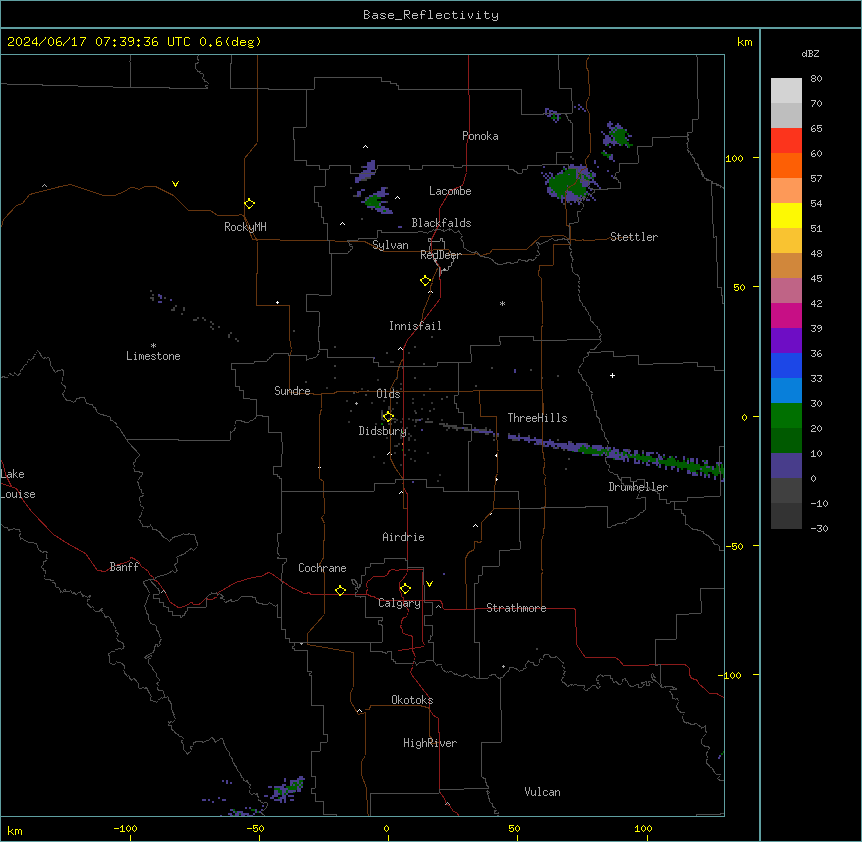Screen dimensions: 862x842
Task: Click the yellow V marker east of Calgary
Action: pos(429,584)
